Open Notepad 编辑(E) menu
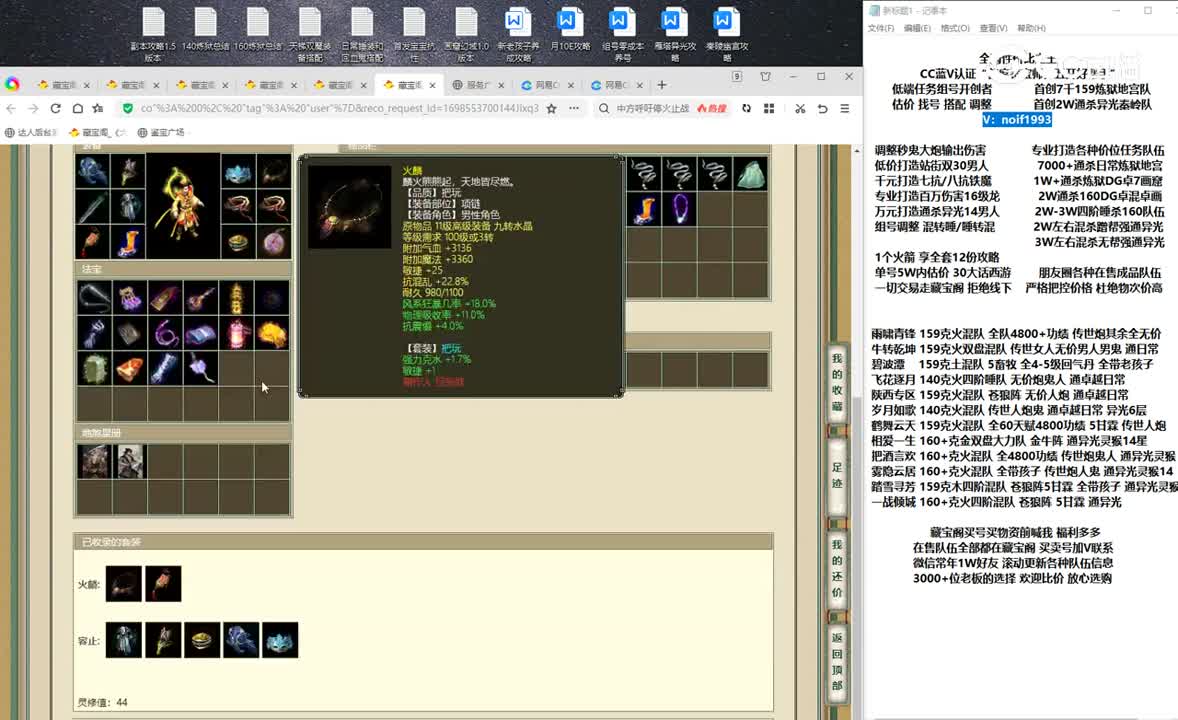Image resolution: width=1178 pixels, height=720 pixels. (x=917, y=28)
